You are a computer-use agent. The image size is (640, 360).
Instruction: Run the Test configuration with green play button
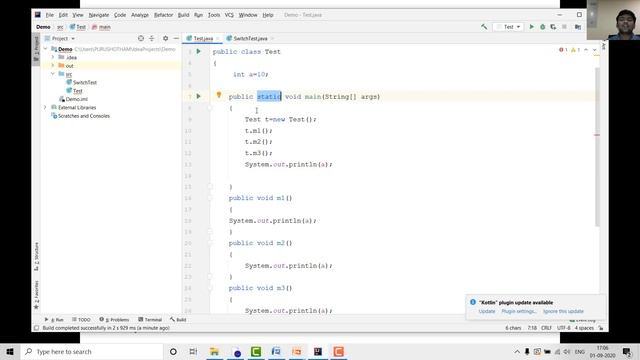pos(531,27)
